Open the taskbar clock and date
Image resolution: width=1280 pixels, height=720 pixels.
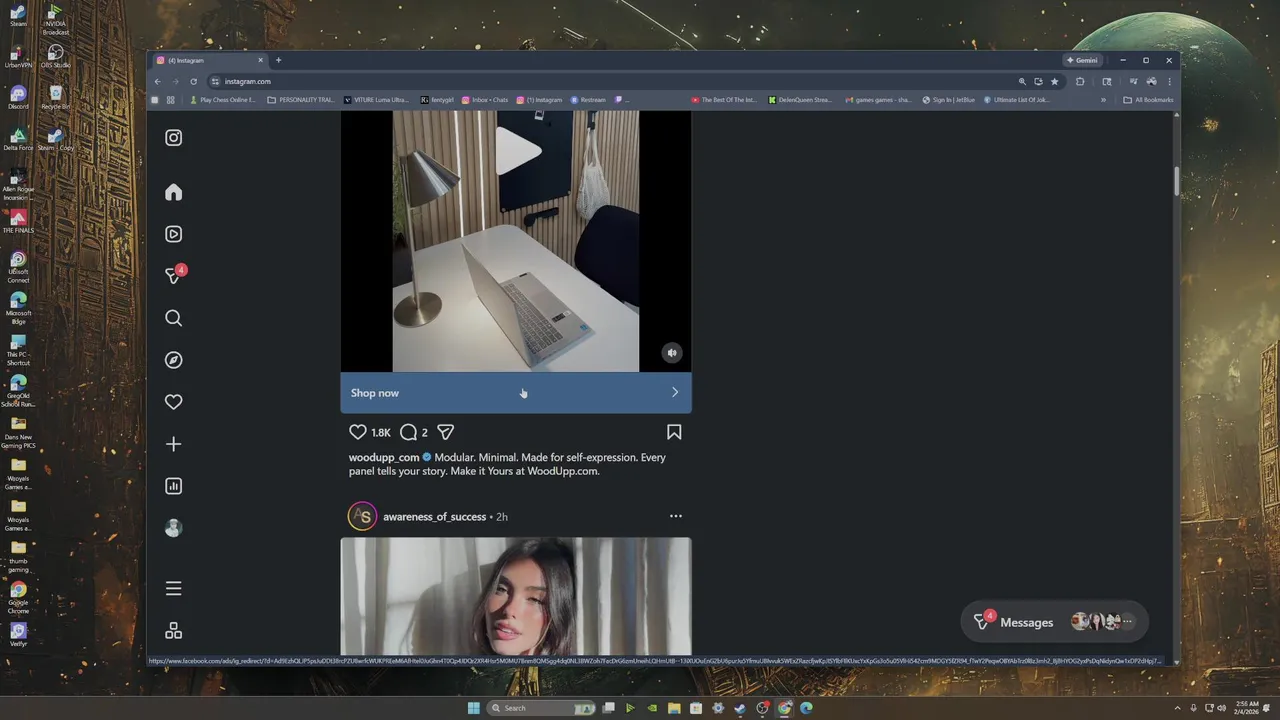click(1247, 708)
